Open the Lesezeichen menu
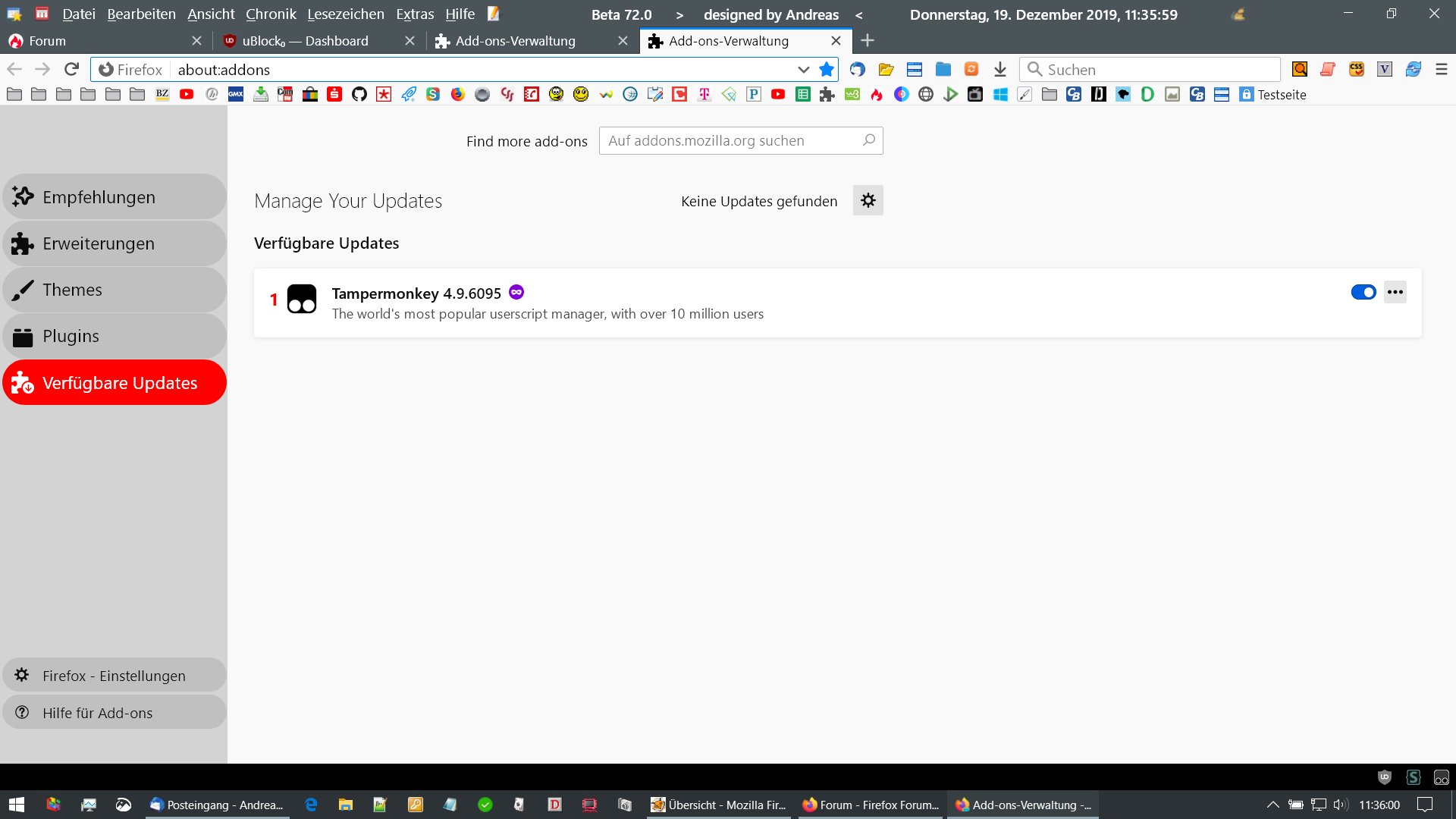The image size is (1456, 819). [x=345, y=14]
